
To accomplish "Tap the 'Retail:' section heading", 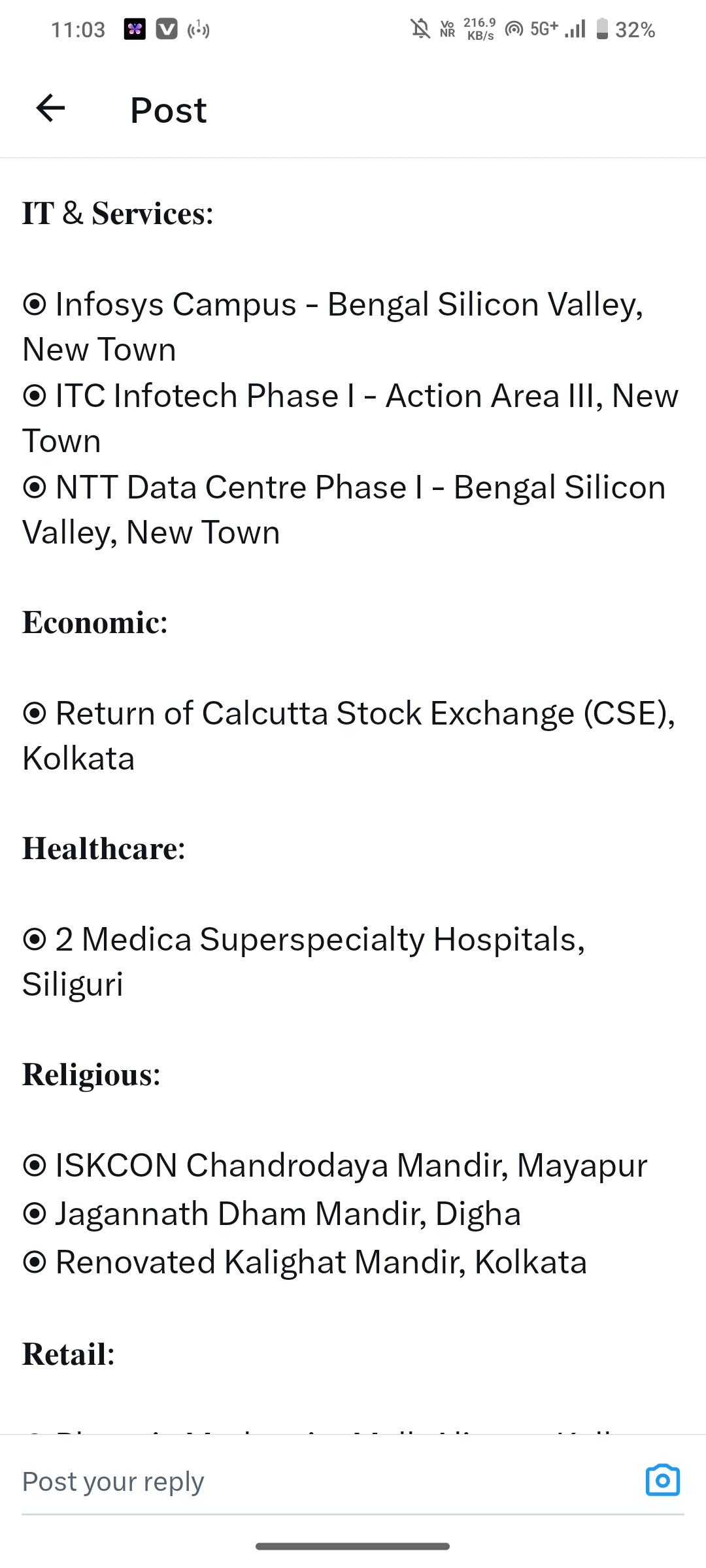I will pyautogui.click(x=69, y=1354).
